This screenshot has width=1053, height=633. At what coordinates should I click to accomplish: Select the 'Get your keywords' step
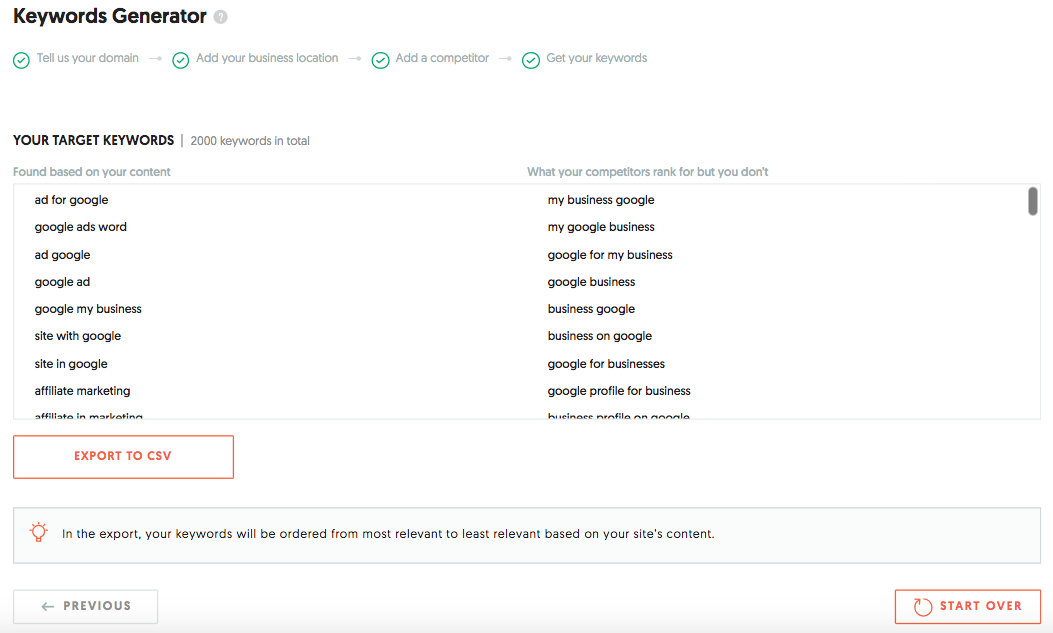tap(596, 58)
